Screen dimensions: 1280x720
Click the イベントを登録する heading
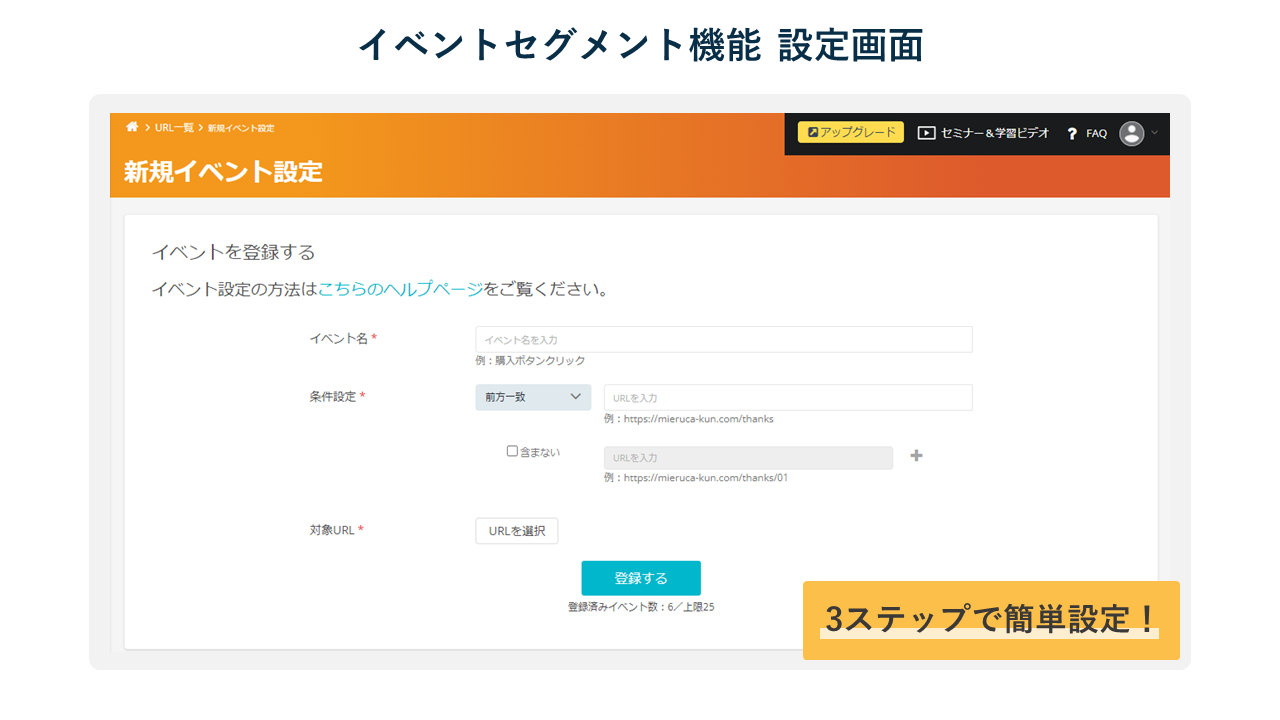233,252
